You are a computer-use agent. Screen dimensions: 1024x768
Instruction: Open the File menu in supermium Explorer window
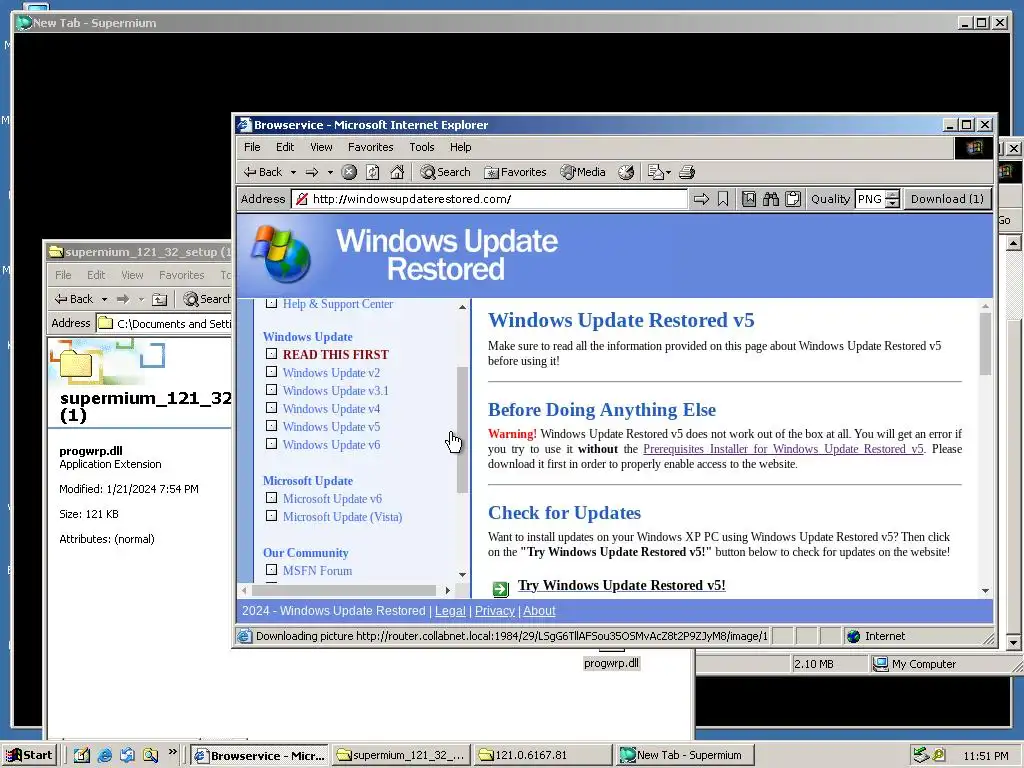click(63, 275)
